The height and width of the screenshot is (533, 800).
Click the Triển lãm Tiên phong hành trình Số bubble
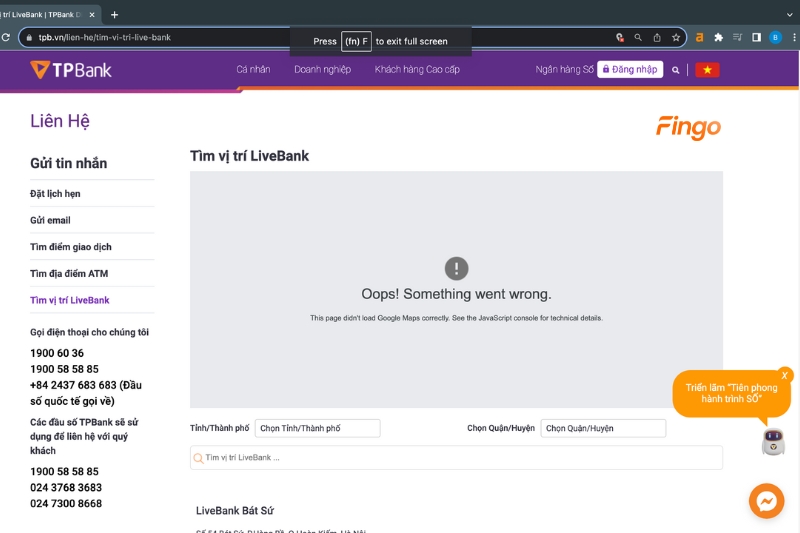(x=731, y=393)
